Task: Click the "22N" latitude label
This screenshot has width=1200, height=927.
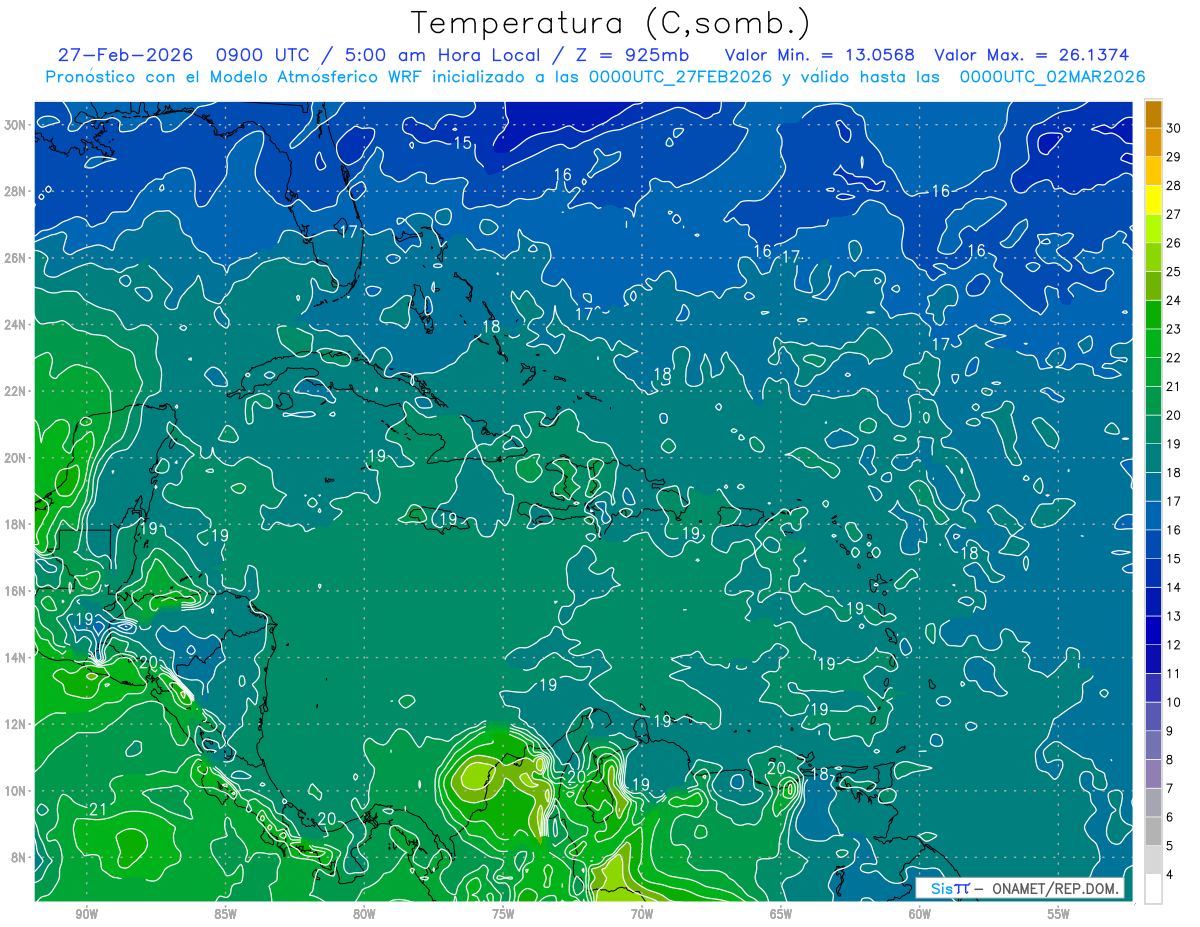Action: (15, 391)
